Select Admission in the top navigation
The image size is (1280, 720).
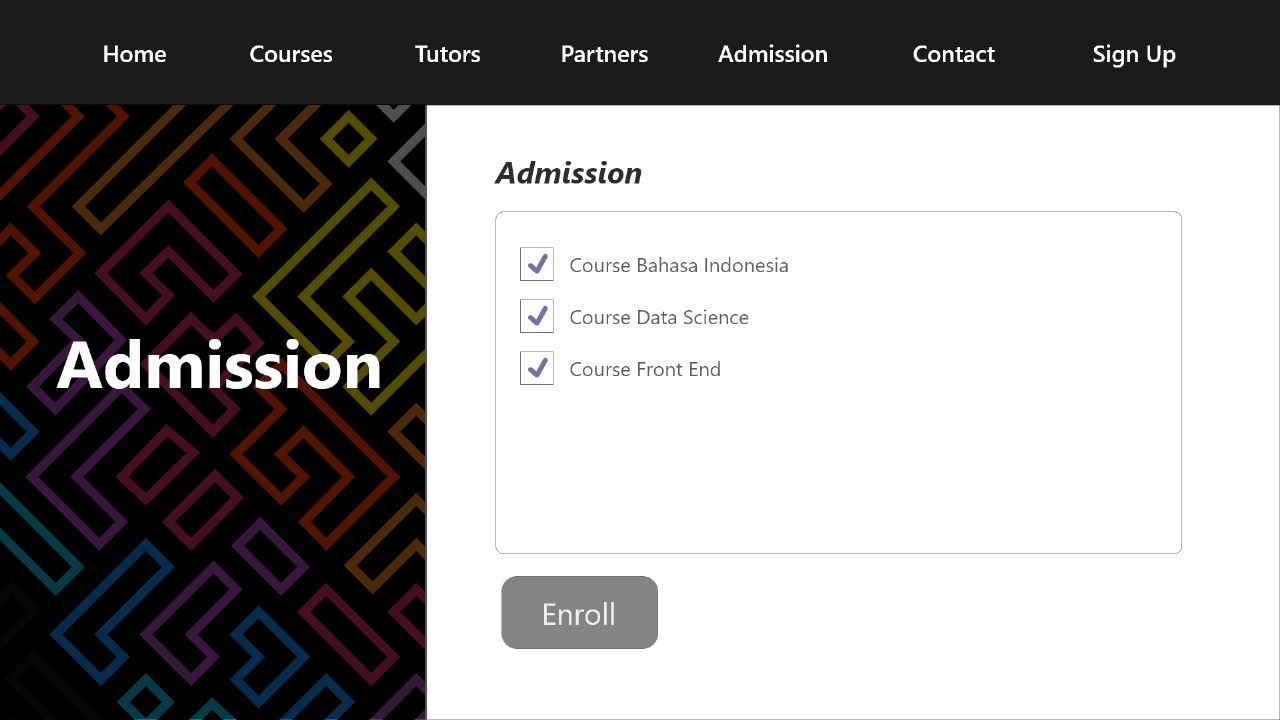pyautogui.click(x=772, y=54)
